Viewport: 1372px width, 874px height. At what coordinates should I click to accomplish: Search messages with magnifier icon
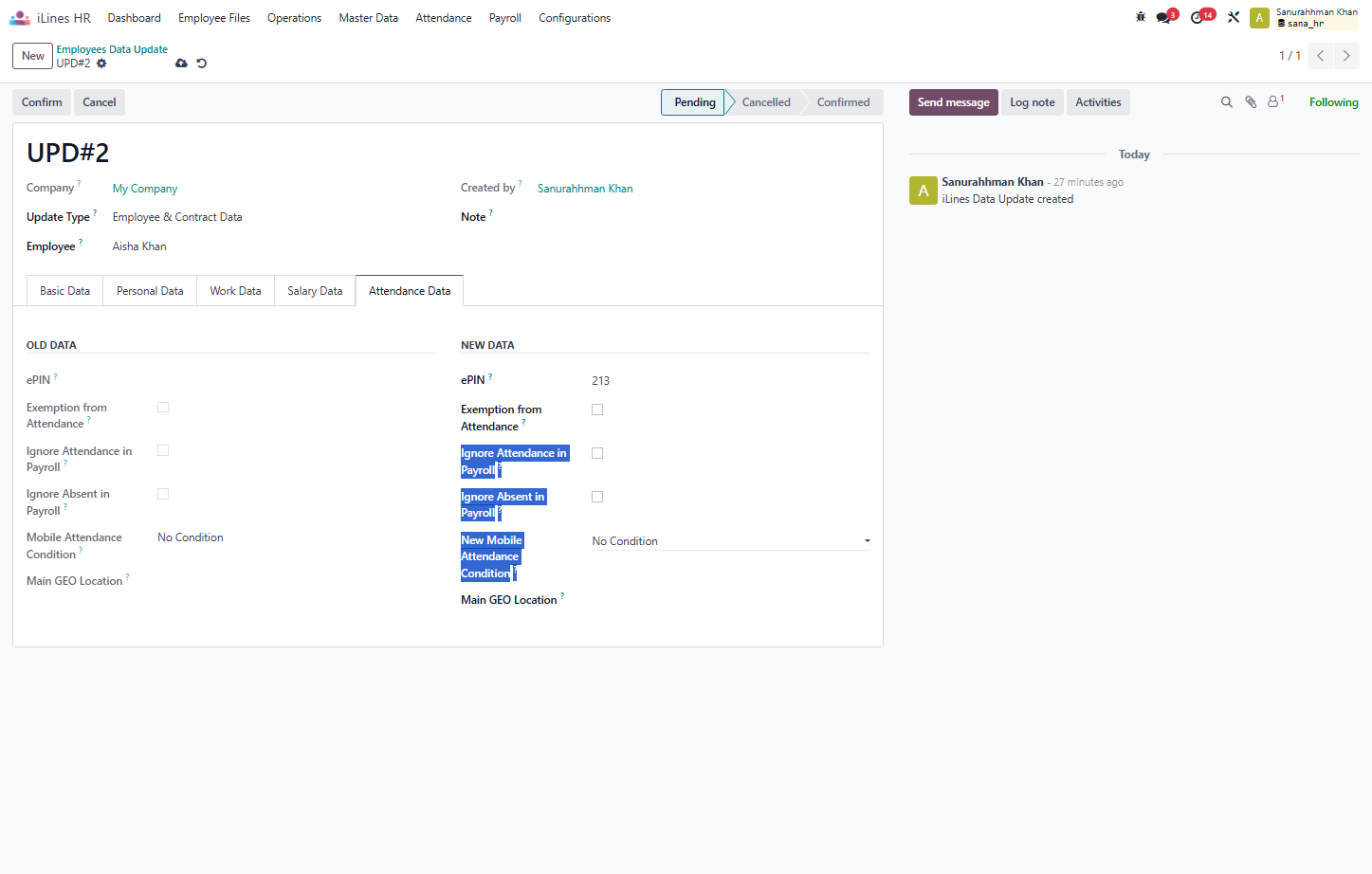pyautogui.click(x=1226, y=102)
